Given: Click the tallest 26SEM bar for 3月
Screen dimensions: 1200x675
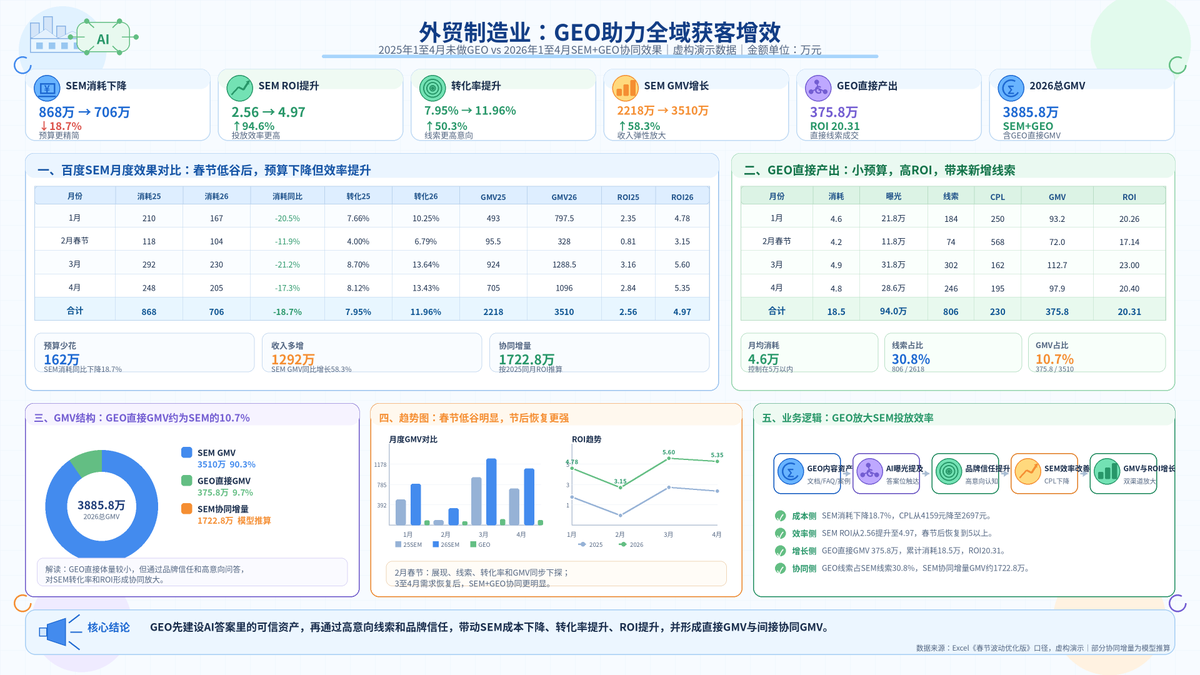Looking at the screenshot, I should [x=491, y=492].
